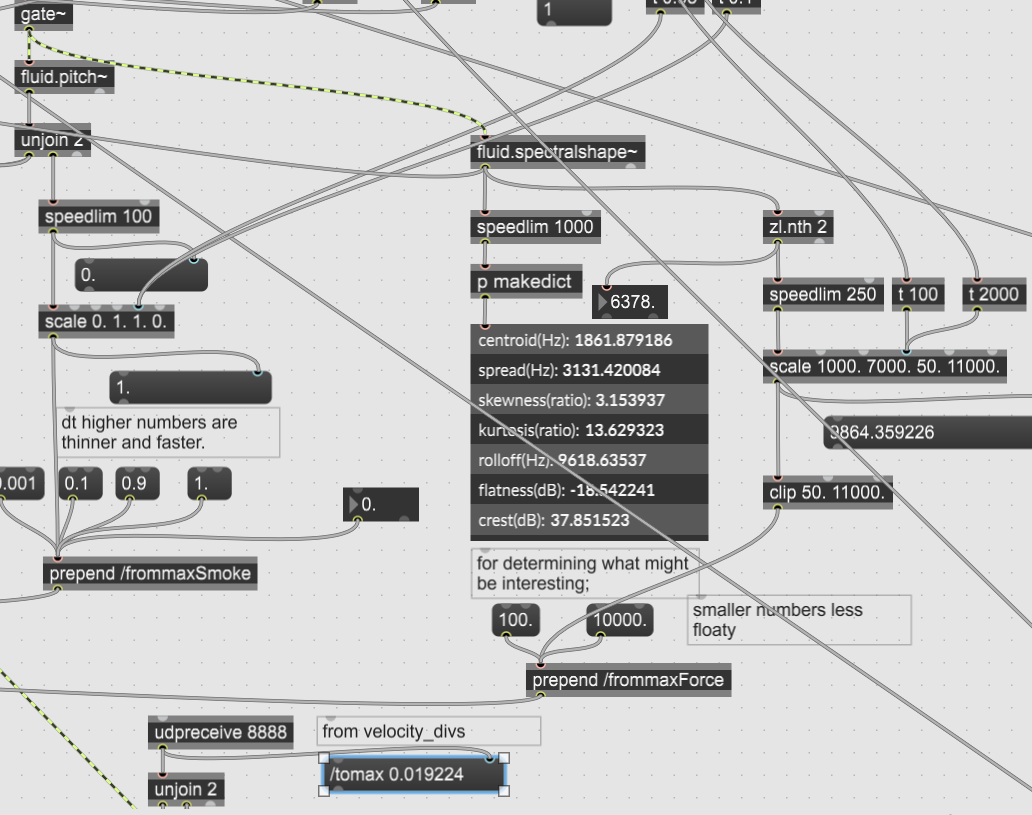
Task: Click the 'prepend /frommaxSmoke' object
Action: pos(150,574)
